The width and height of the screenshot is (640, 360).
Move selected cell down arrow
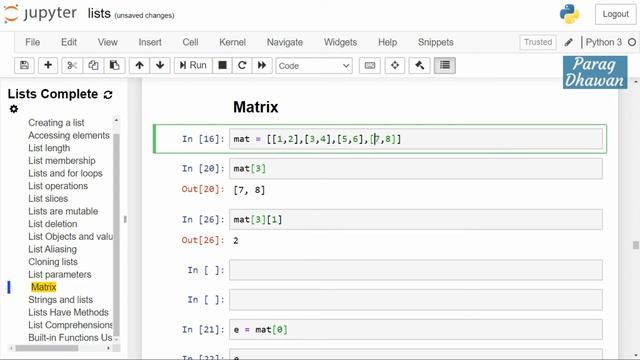[x=160, y=65]
